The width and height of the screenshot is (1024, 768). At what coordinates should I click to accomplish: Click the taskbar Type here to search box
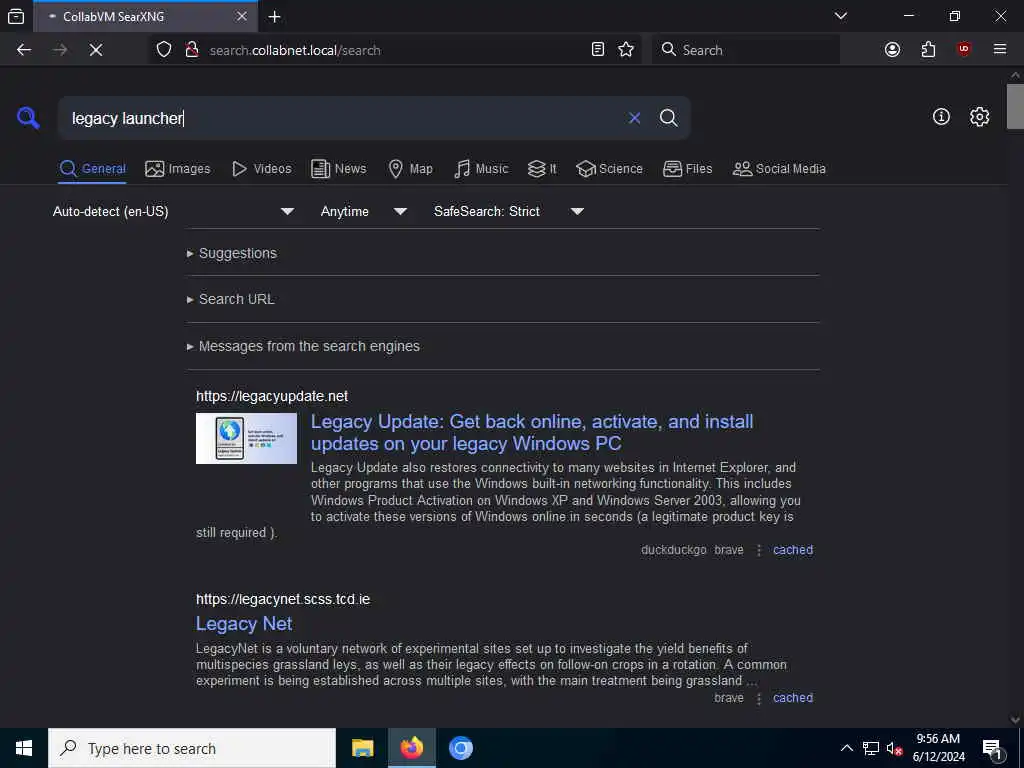pyautogui.click(x=192, y=748)
